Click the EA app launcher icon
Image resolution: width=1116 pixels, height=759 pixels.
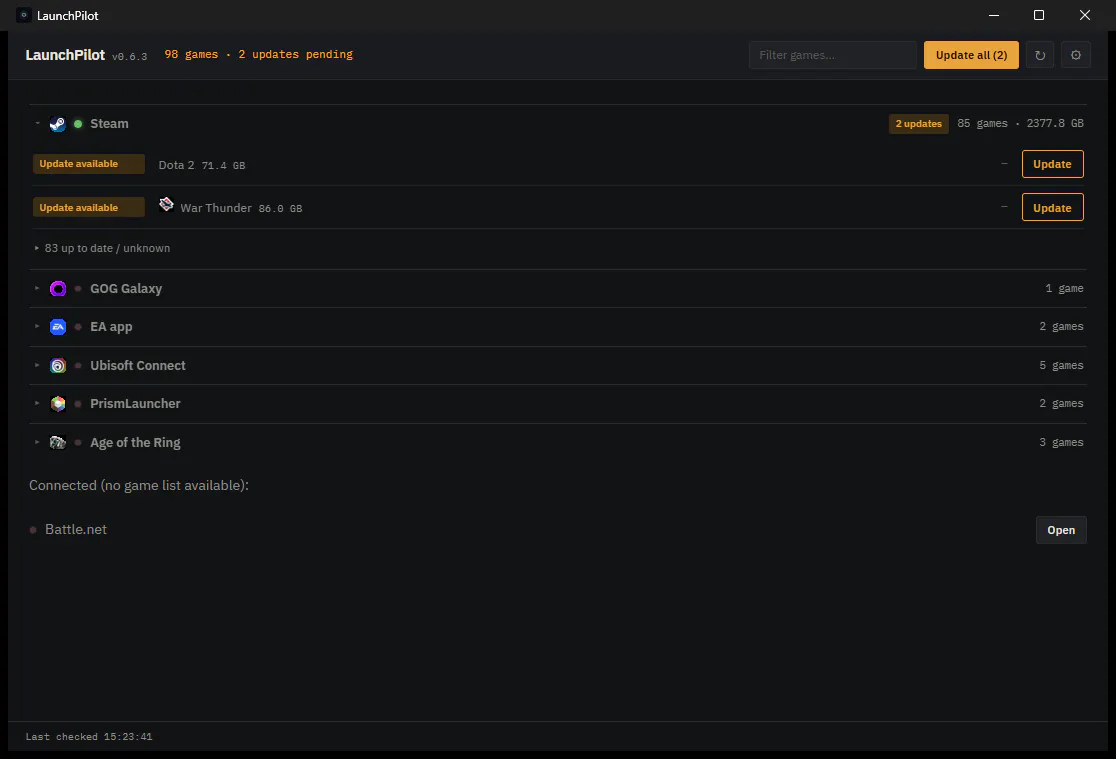[x=58, y=327]
